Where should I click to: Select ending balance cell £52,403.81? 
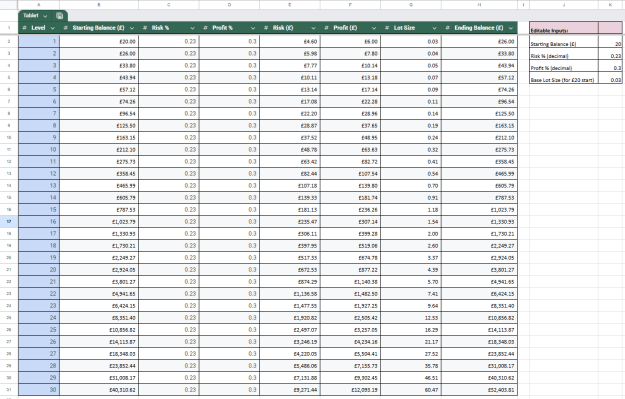pos(480,389)
